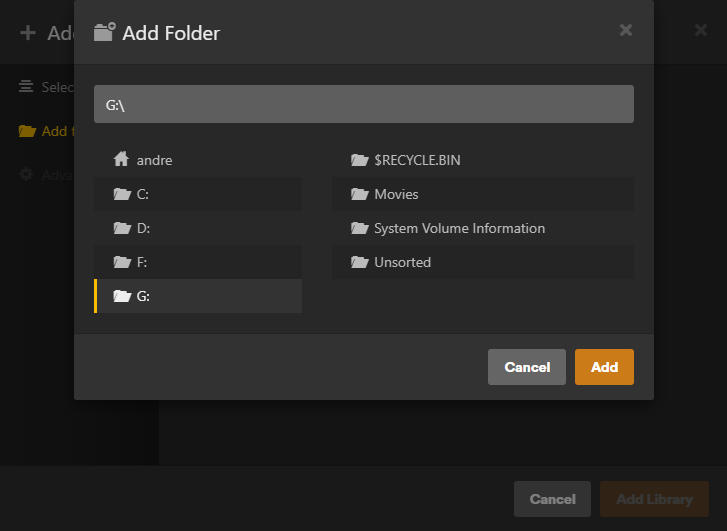This screenshot has height=531, width=727.
Task: Click the folder icon next to Movies
Action: [360, 194]
